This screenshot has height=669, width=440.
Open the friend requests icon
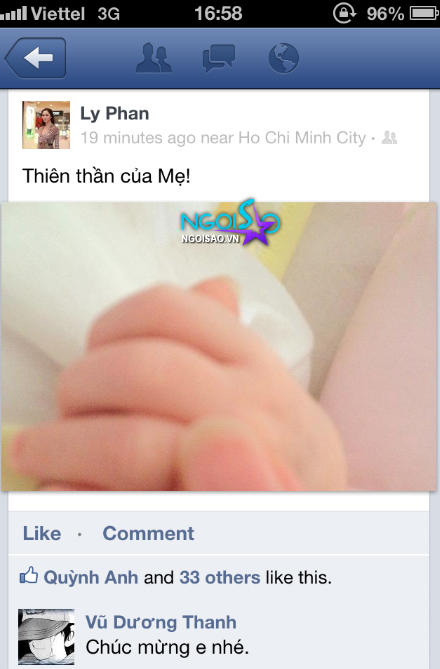coord(154,58)
